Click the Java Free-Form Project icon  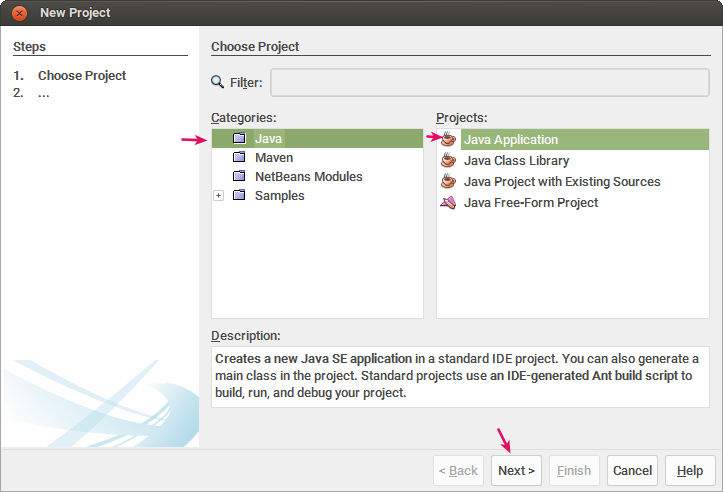449,203
